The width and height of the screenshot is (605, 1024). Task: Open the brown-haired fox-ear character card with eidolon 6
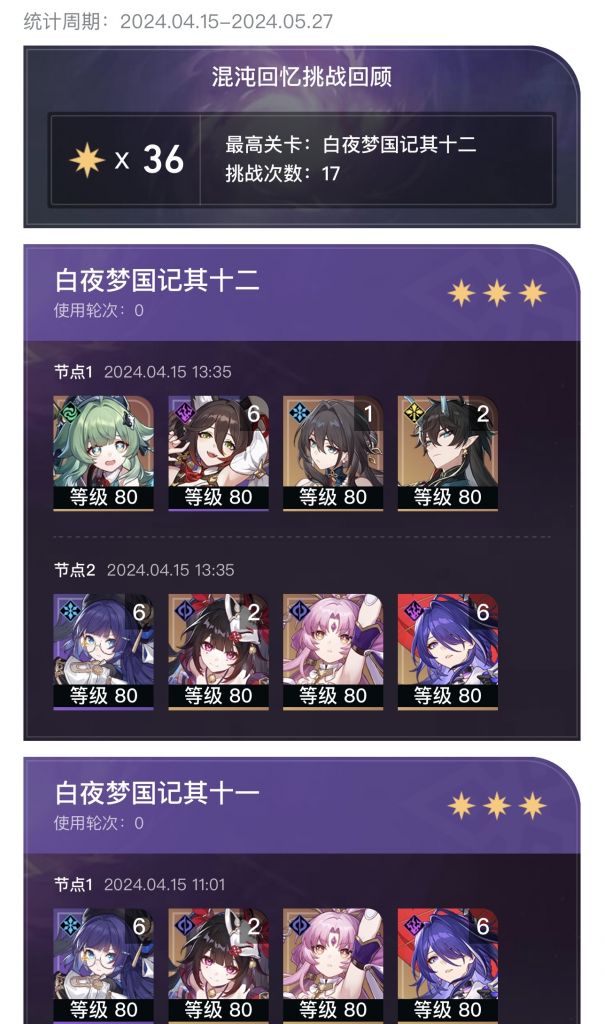[x=218, y=452]
